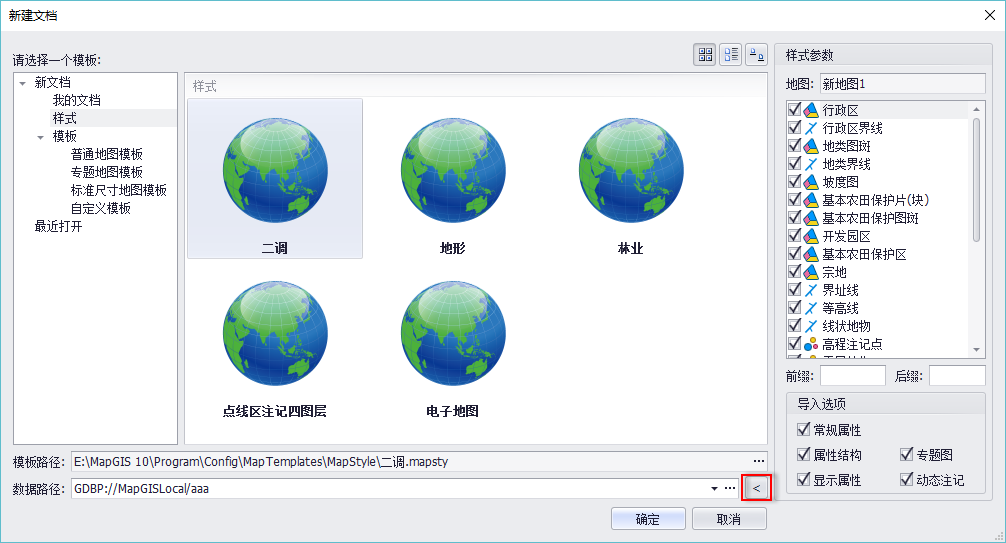Viewport: 1006px width, 543px height.
Task: Click the 地图 name input field
Action: click(x=903, y=84)
